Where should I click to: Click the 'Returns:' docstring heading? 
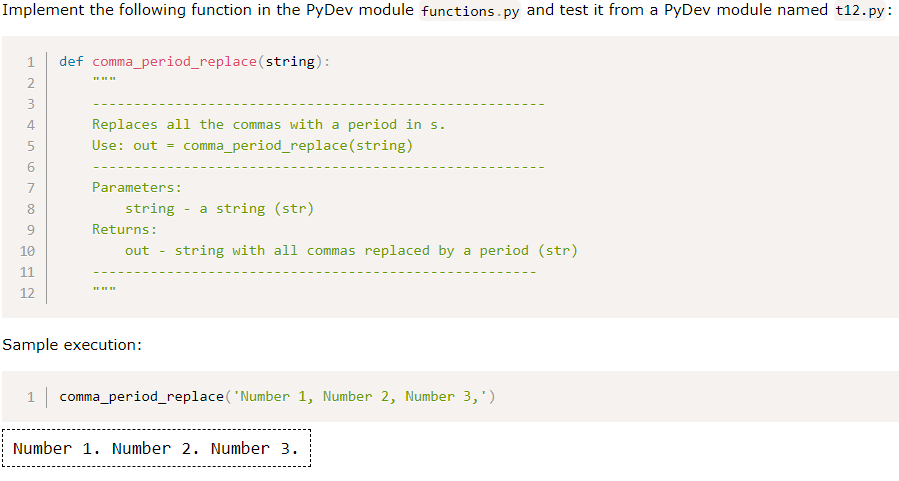pyautogui.click(x=124, y=229)
